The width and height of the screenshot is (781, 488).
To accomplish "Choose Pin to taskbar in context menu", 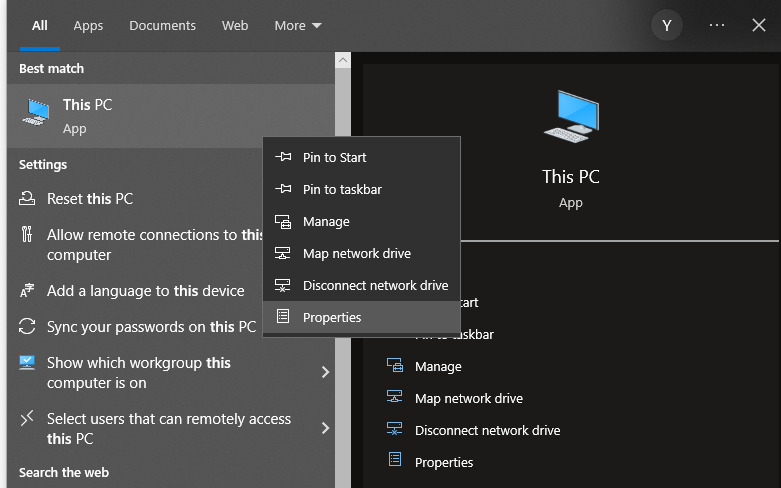I will pyautogui.click(x=342, y=189).
